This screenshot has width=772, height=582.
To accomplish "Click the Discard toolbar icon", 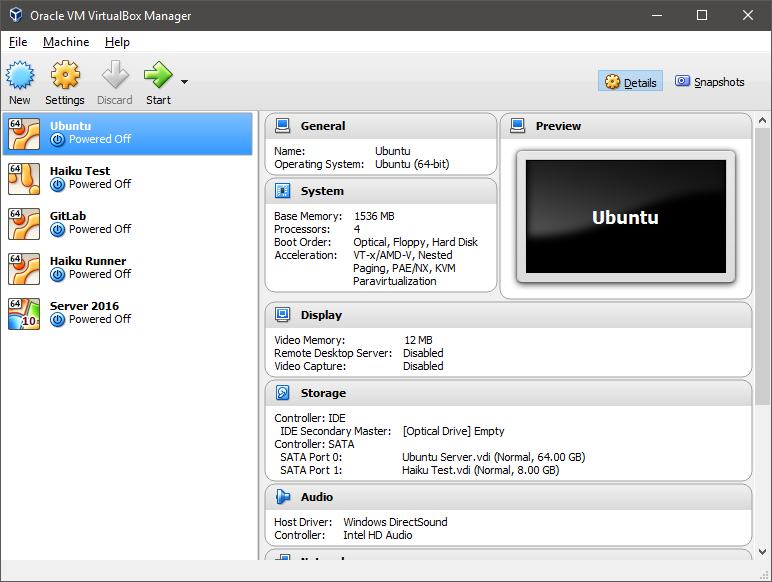I will [x=115, y=76].
